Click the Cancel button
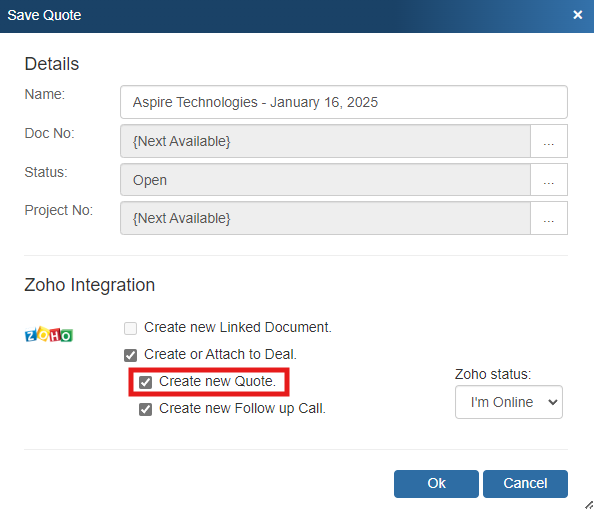The height and width of the screenshot is (510, 594). click(525, 483)
